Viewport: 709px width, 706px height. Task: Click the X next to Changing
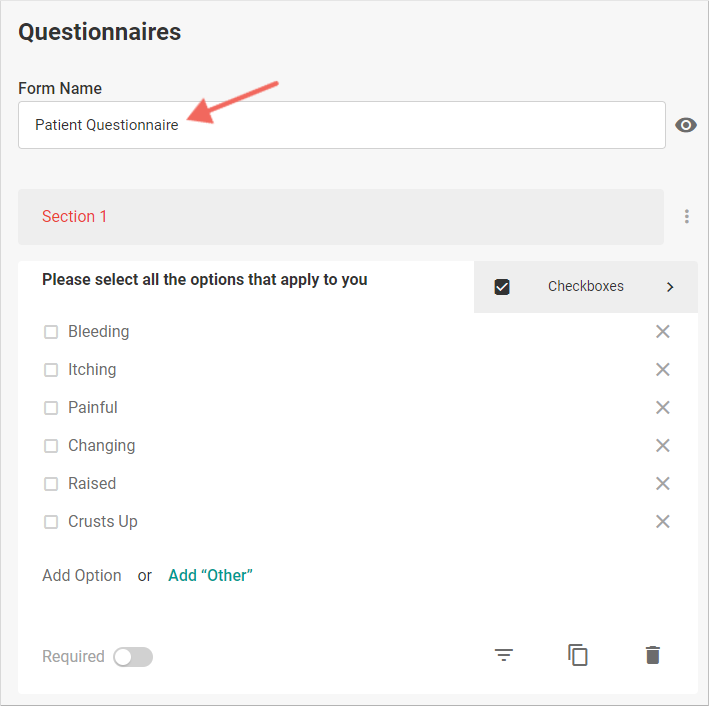point(662,445)
